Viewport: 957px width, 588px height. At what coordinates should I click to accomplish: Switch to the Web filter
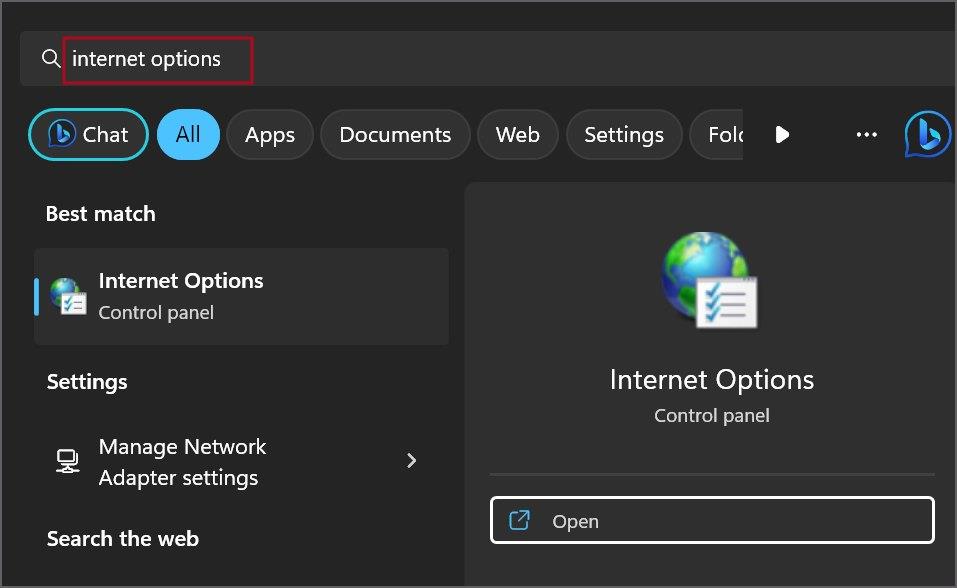(518, 134)
